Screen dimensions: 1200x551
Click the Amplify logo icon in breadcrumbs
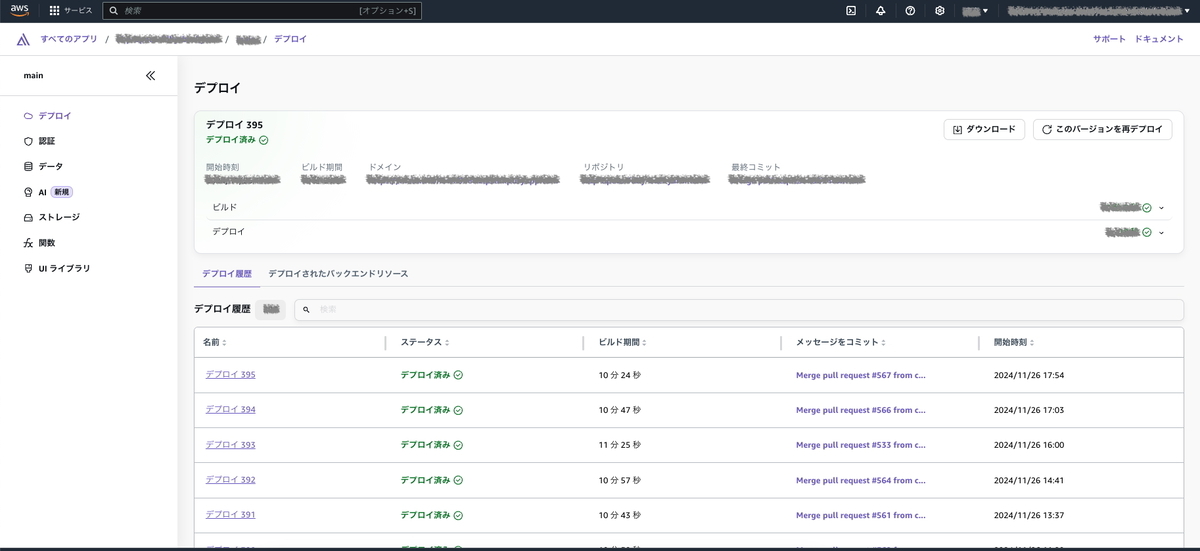23,39
